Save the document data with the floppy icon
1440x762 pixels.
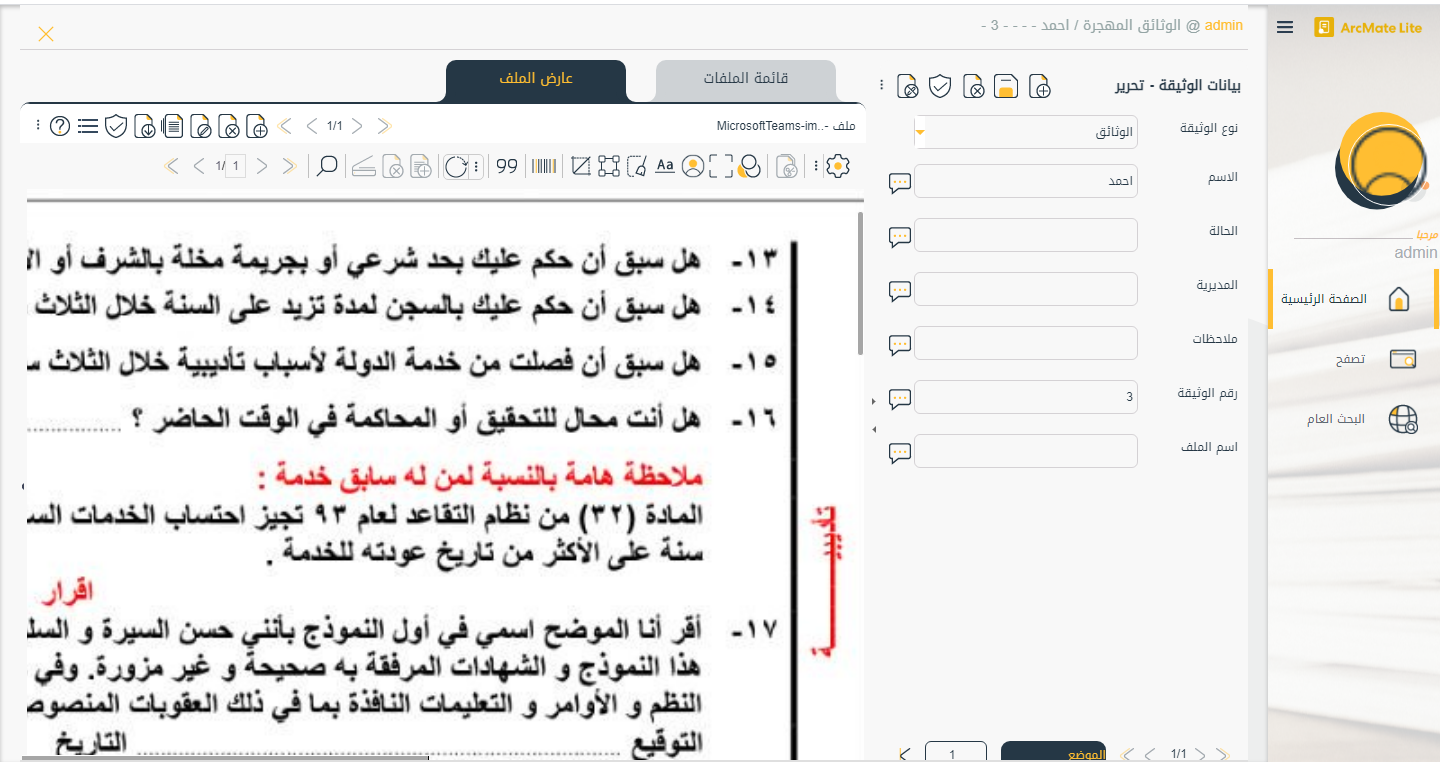[x=1007, y=87]
